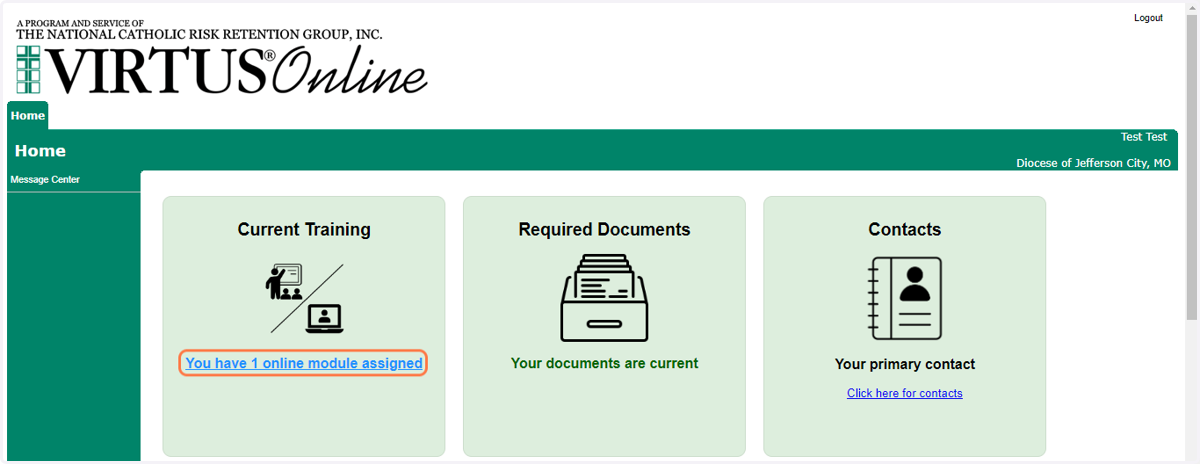This screenshot has width=1200, height=464.
Task: Click "The National Catholic Risk Retention Group" text
Action: point(199,35)
